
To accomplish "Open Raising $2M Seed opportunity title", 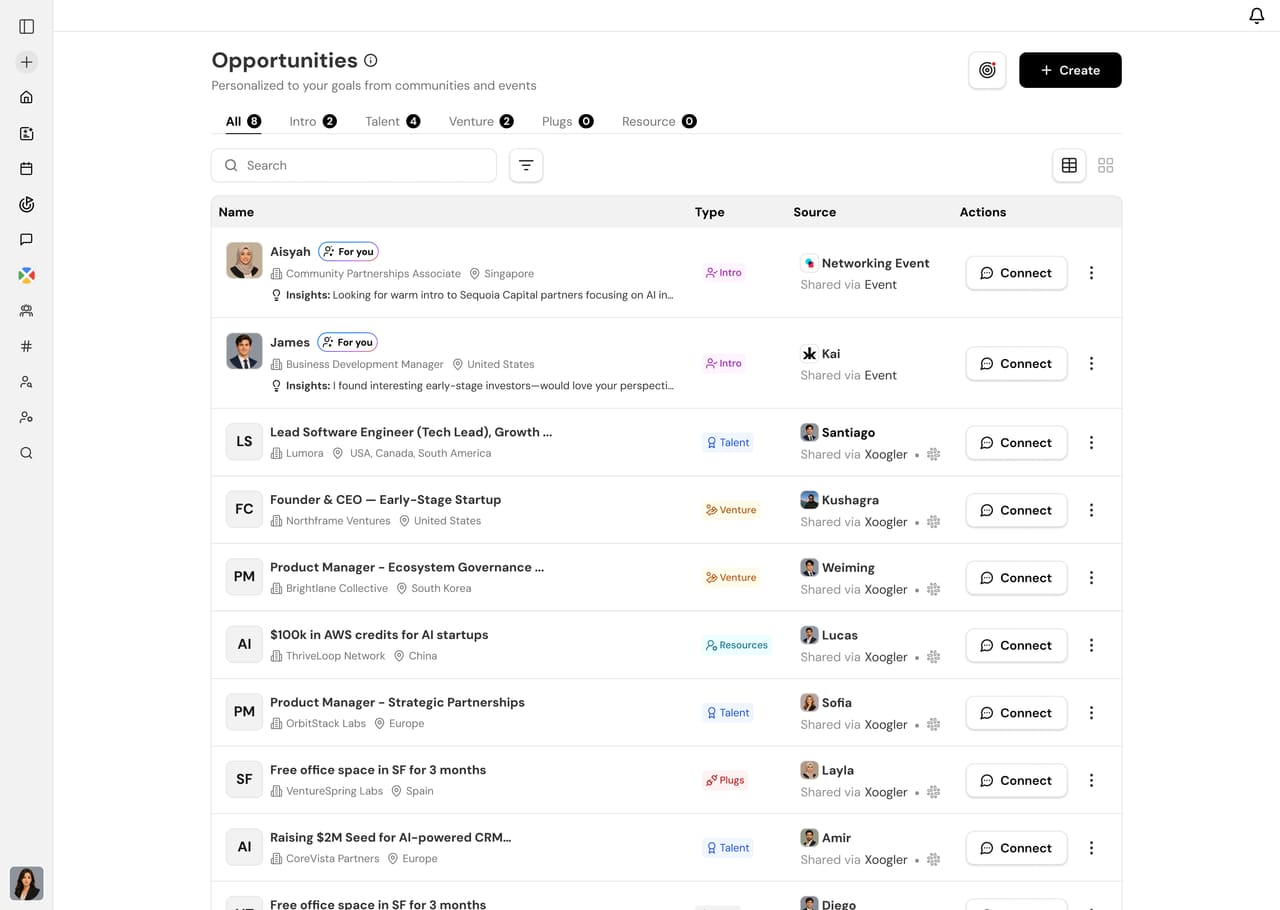I will 390,837.
